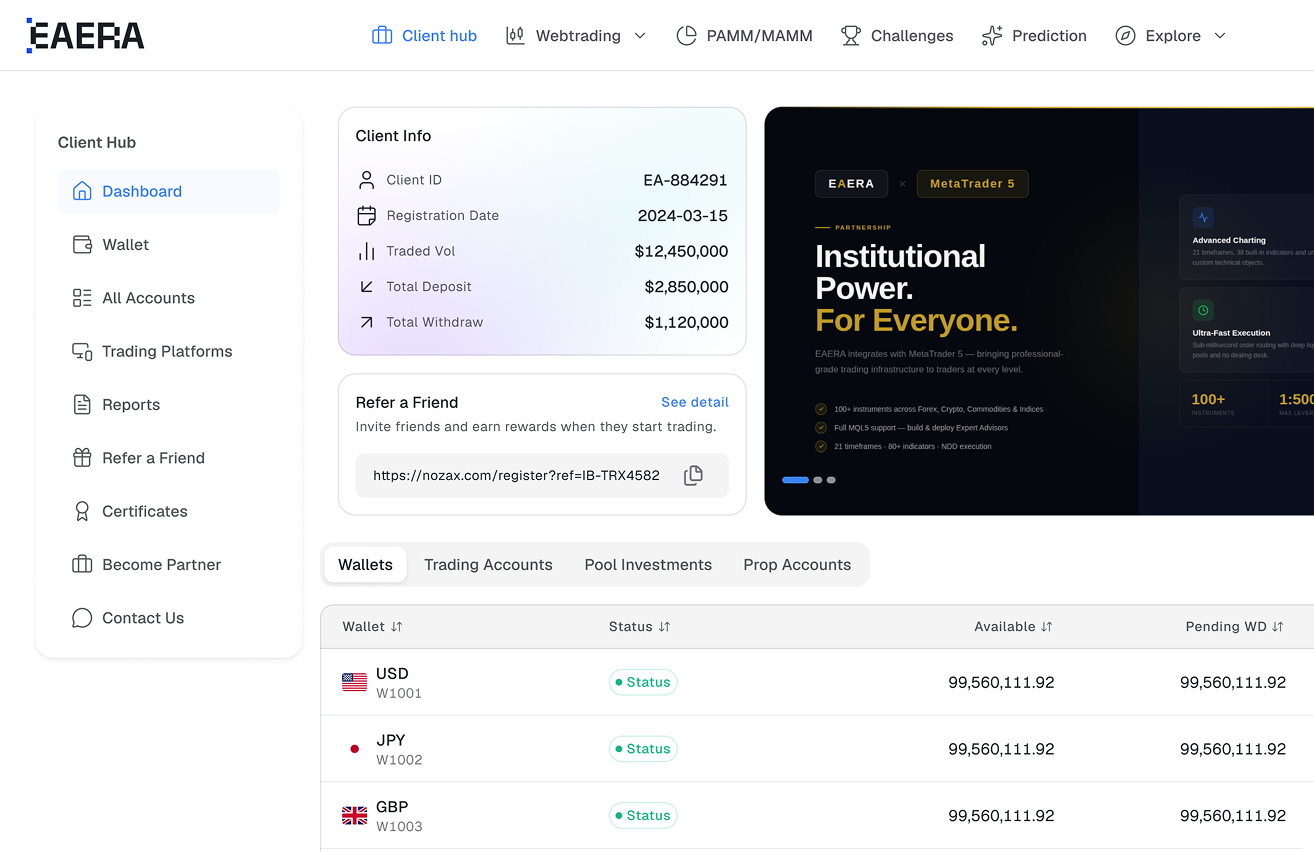Click the GBP row Status badge

coord(643,815)
